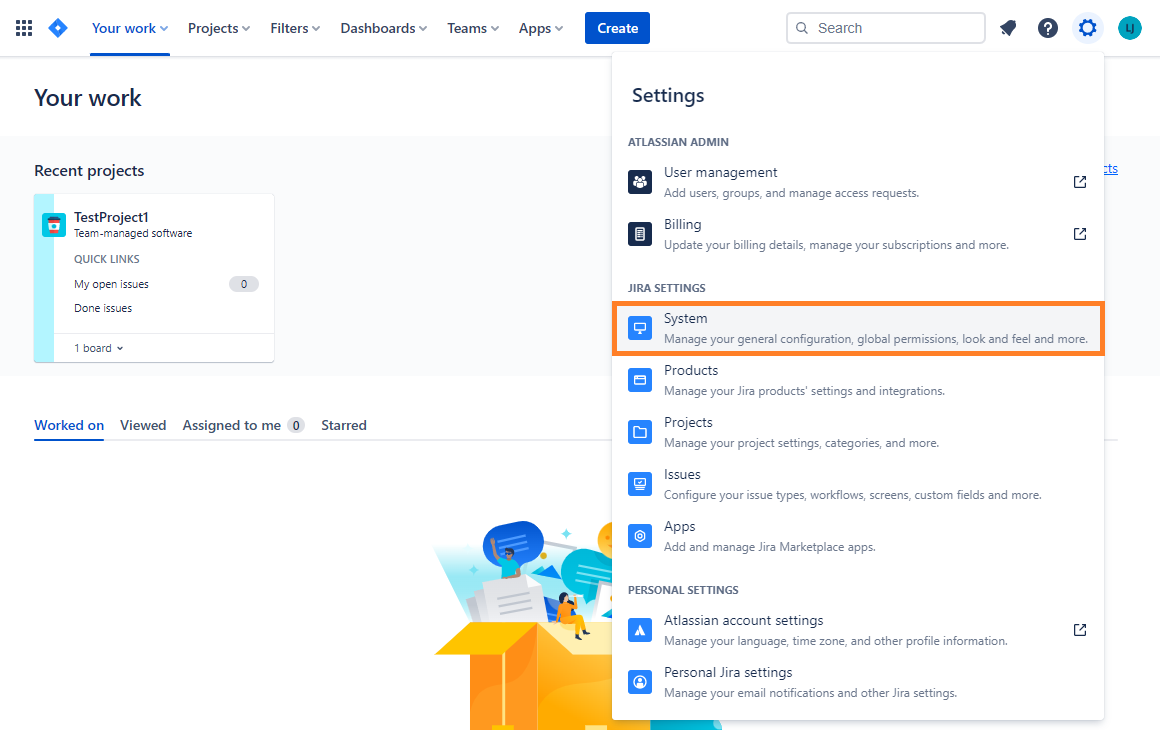Close settings via the gear icon
The height and width of the screenshot is (730, 1160).
coord(1087,28)
